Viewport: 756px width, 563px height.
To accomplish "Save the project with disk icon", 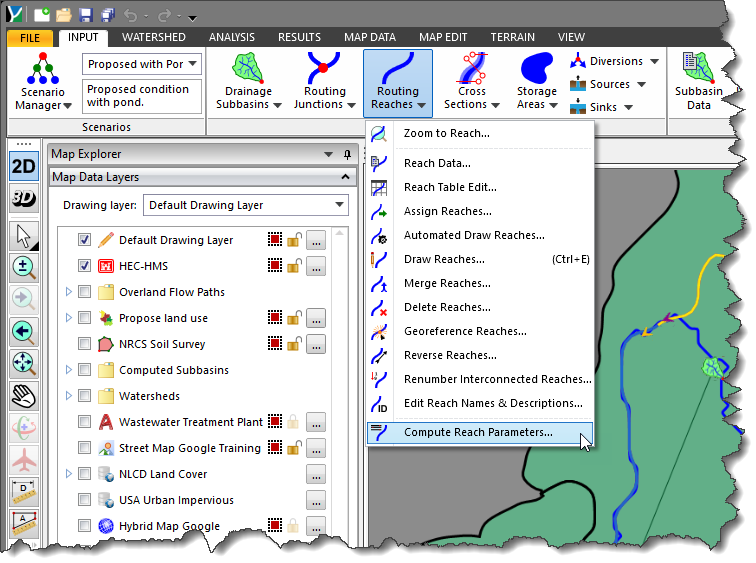I will [x=86, y=15].
